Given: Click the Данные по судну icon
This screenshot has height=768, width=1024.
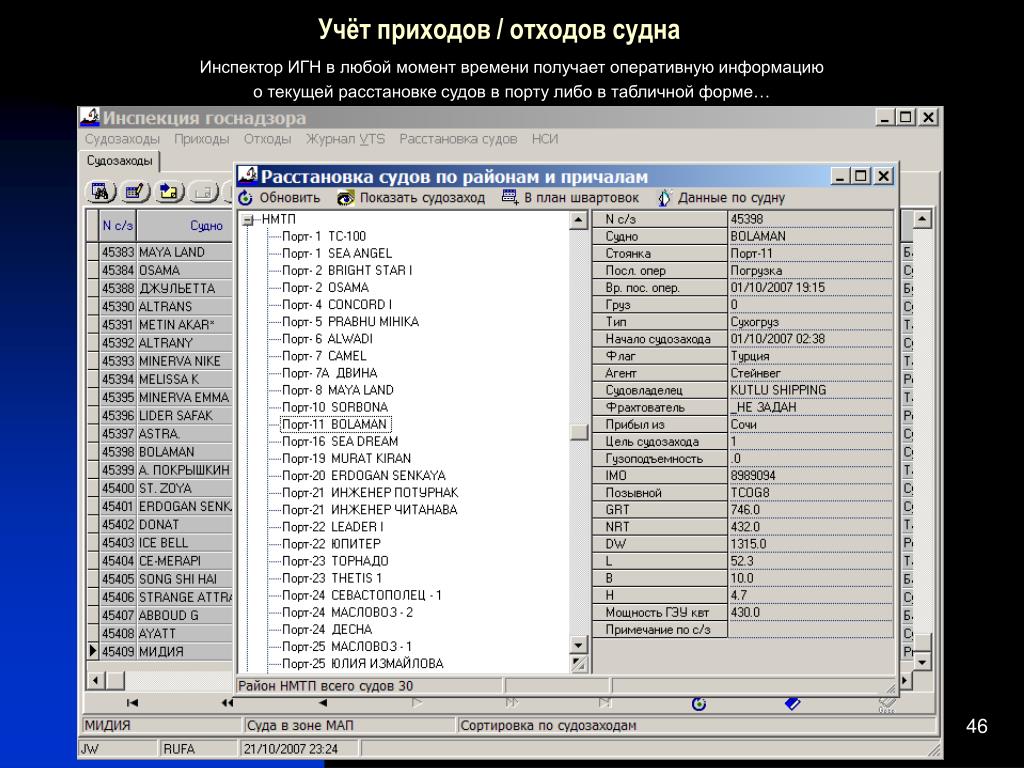Looking at the screenshot, I should pyautogui.click(x=664, y=198).
